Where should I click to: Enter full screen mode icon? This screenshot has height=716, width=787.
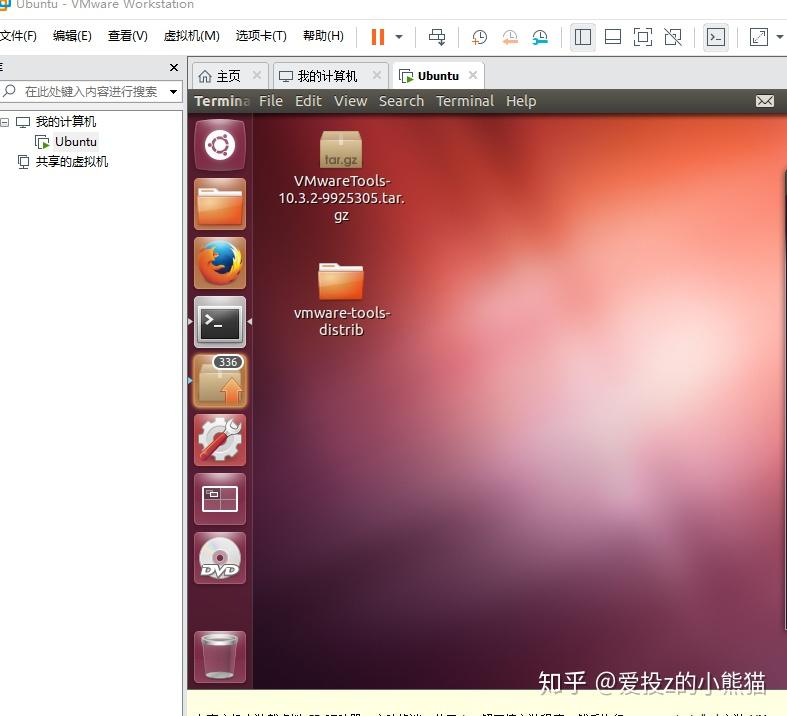643,37
